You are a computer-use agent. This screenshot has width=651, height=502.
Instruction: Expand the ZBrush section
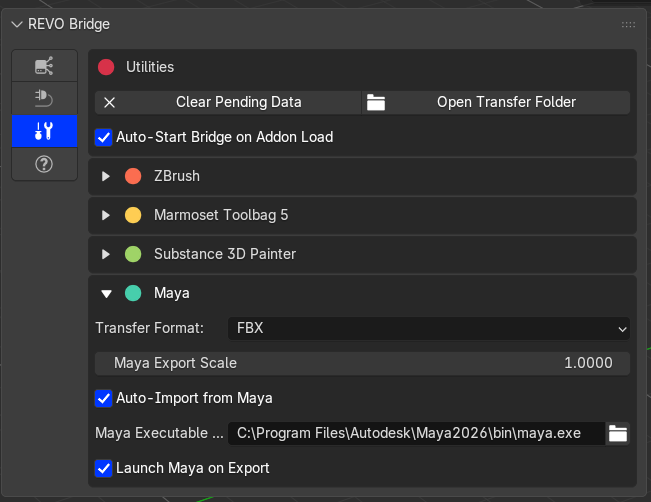106,176
